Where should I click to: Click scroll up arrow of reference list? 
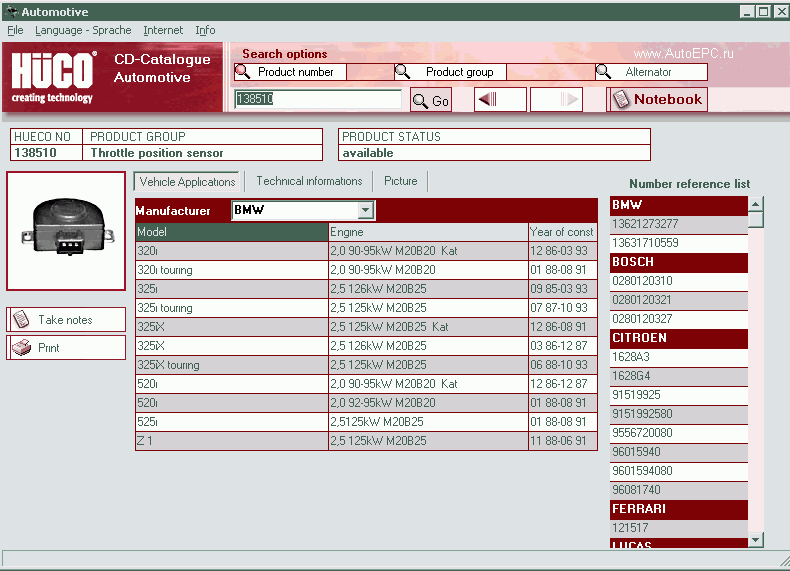pyautogui.click(x=756, y=204)
